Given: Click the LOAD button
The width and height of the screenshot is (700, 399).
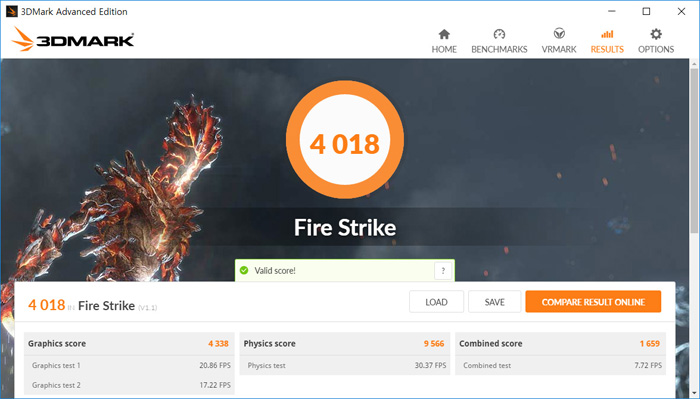Looking at the screenshot, I should pos(436,302).
